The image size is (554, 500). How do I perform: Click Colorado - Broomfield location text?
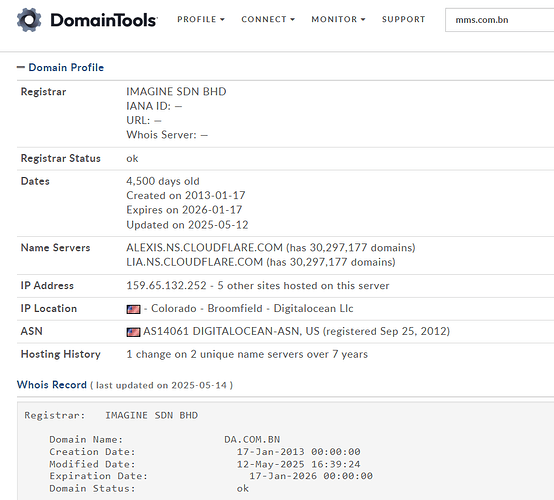tap(207, 308)
